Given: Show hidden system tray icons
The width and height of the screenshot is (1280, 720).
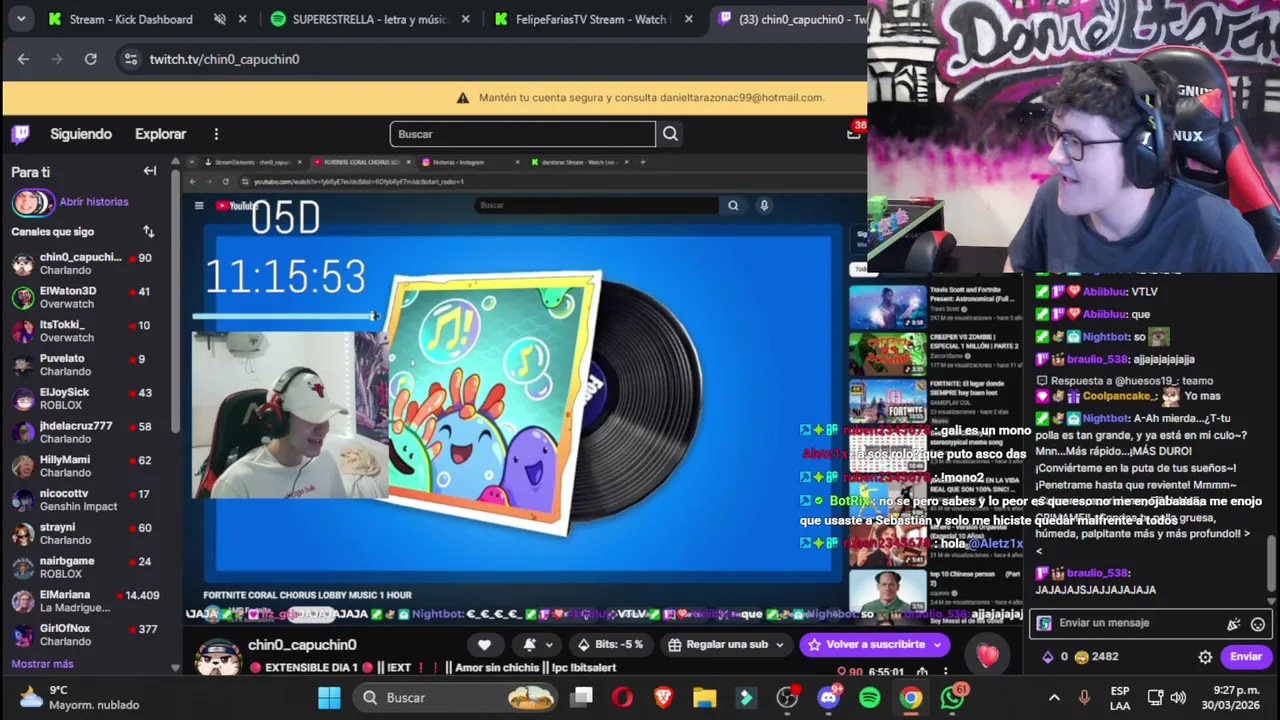Looking at the screenshot, I should [1054, 697].
